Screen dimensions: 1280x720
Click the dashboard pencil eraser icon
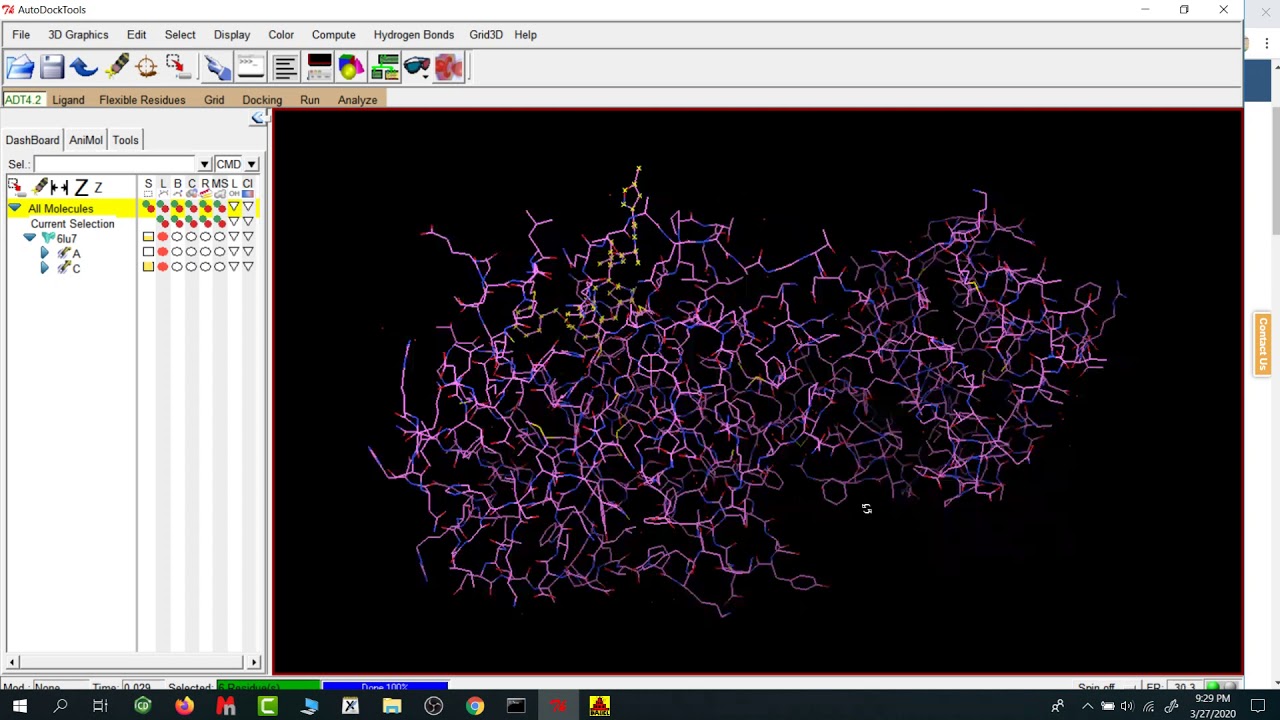point(39,187)
